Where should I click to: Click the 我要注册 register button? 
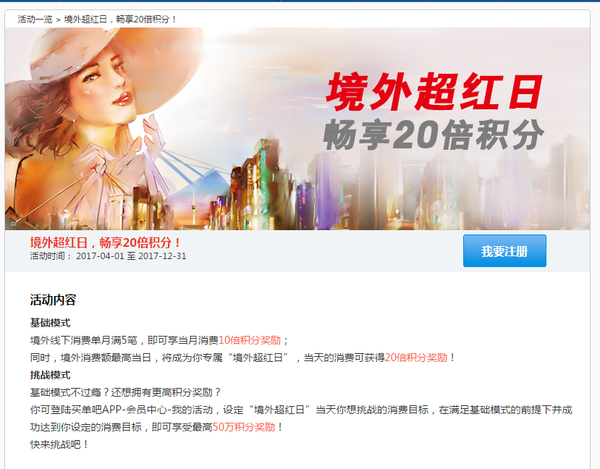pyautogui.click(x=504, y=251)
